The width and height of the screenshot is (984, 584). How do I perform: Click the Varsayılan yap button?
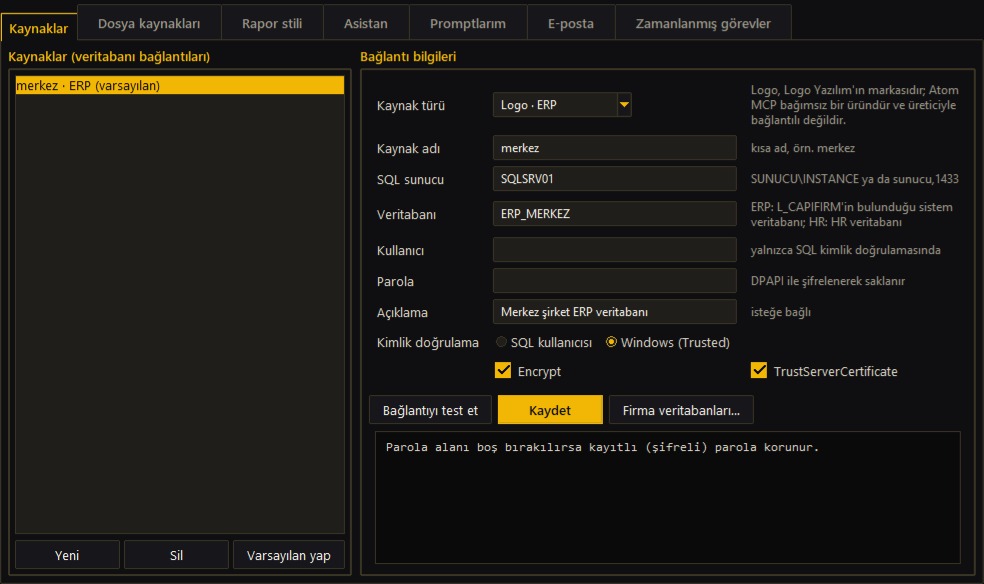click(289, 555)
